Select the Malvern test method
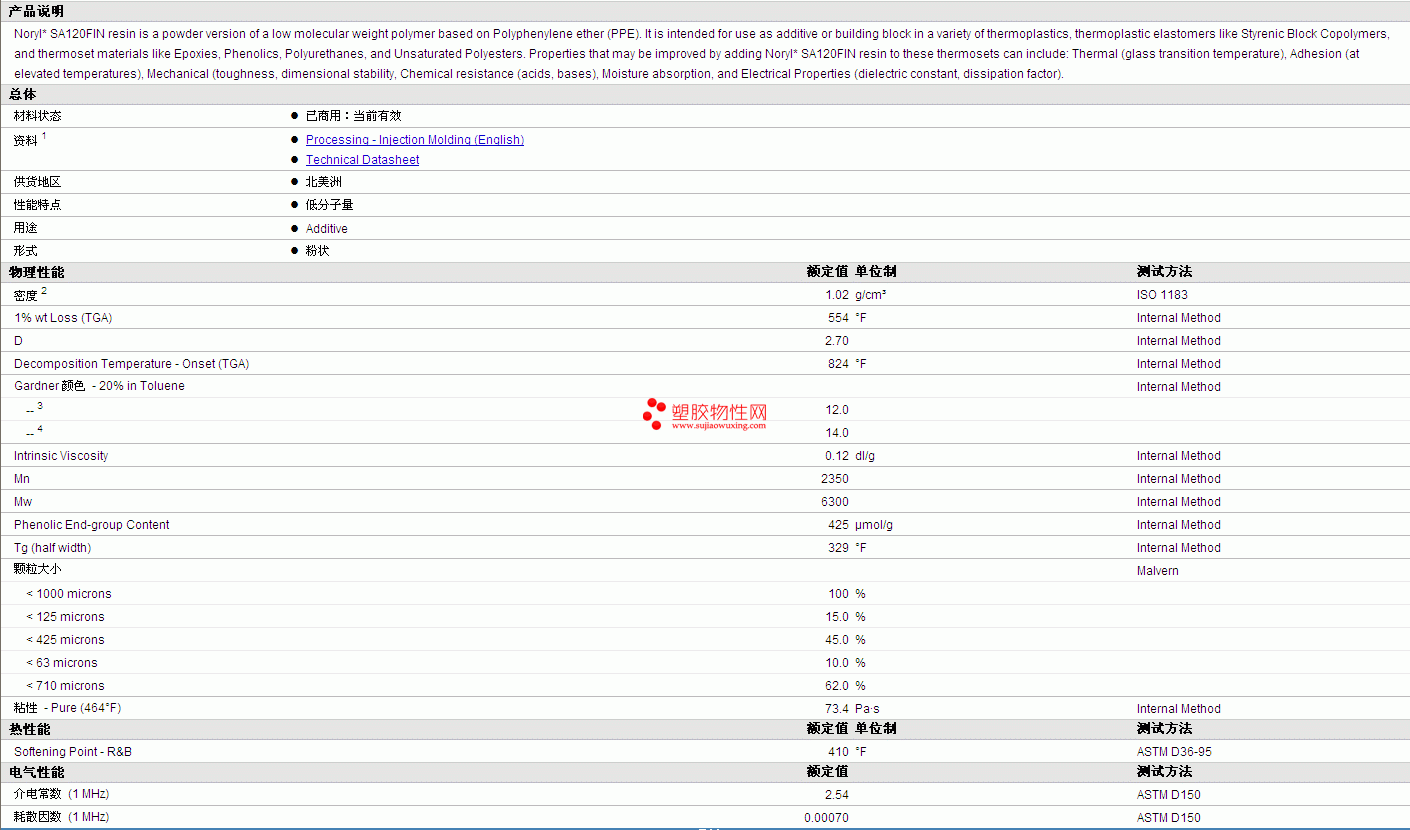The width and height of the screenshot is (1410, 830). pos(1158,571)
